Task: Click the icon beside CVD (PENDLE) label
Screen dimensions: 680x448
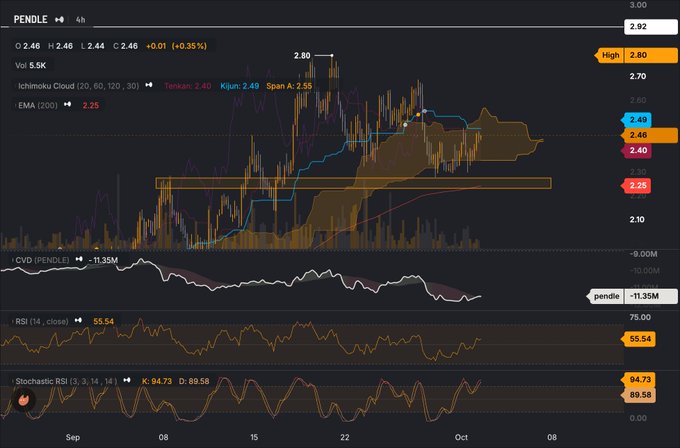Action: click(x=79, y=259)
